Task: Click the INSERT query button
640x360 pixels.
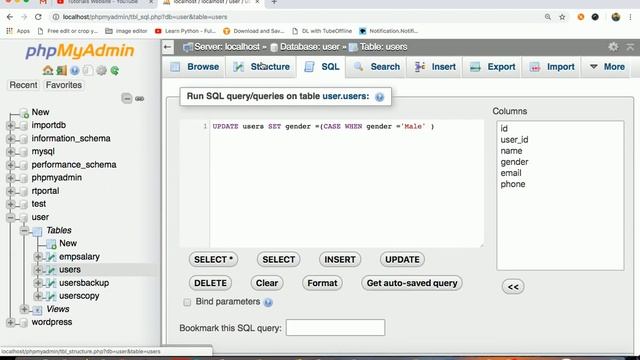Action: click(x=340, y=260)
